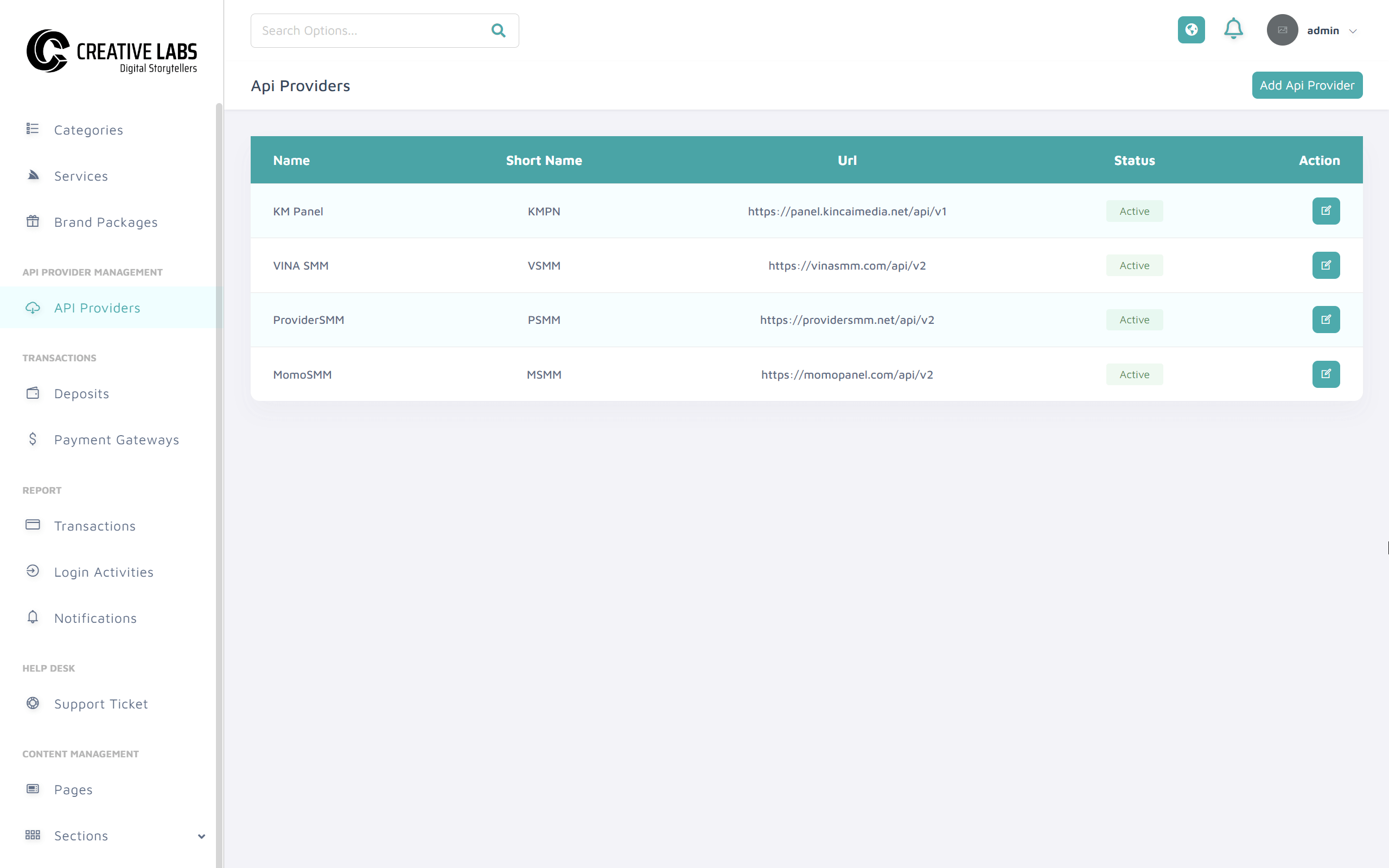Open Support Ticket in Help Desk
The width and height of the screenshot is (1389, 868).
click(x=100, y=703)
